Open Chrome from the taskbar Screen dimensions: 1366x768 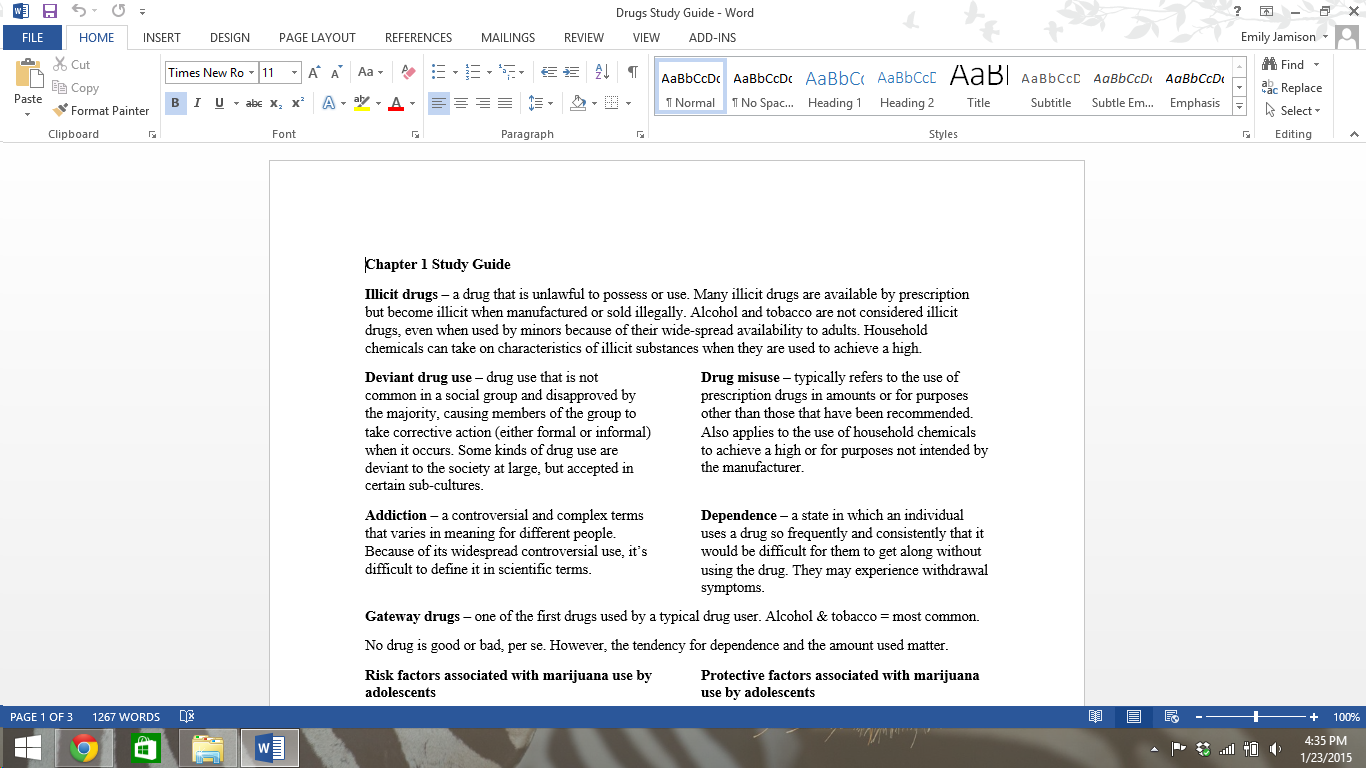(84, 748)
